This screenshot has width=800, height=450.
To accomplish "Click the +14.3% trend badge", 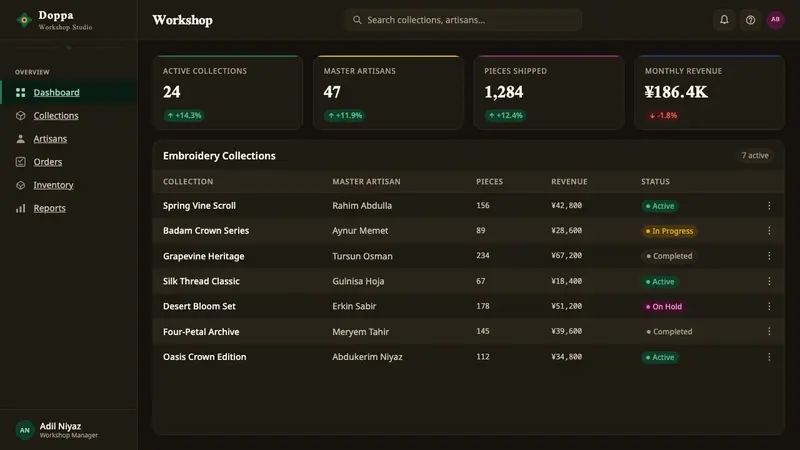I will click(x=184, y=115).
